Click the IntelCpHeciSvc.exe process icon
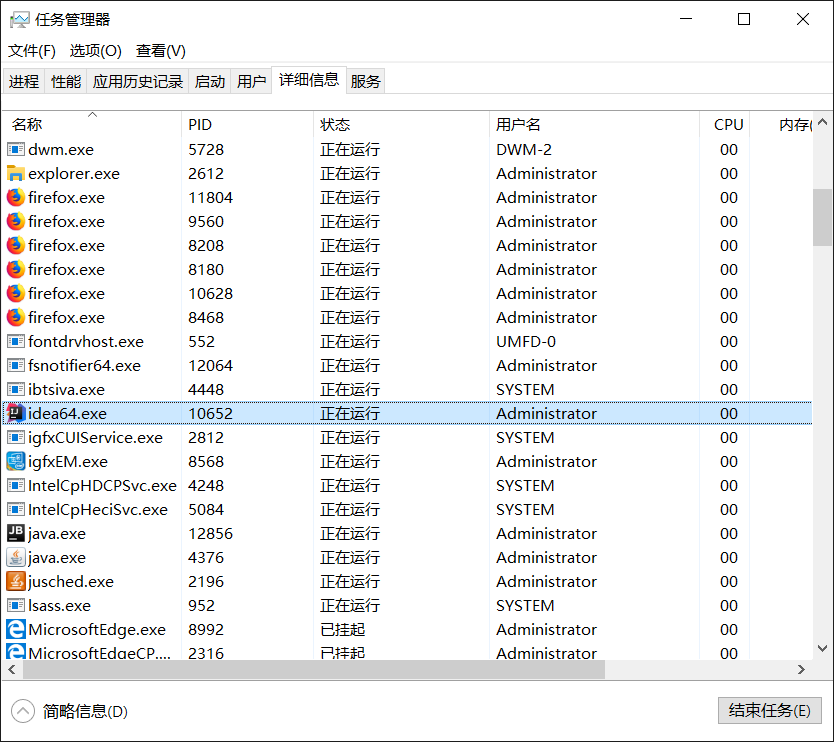This screenshot has width=834, height=742. click(x=15, y=509)
